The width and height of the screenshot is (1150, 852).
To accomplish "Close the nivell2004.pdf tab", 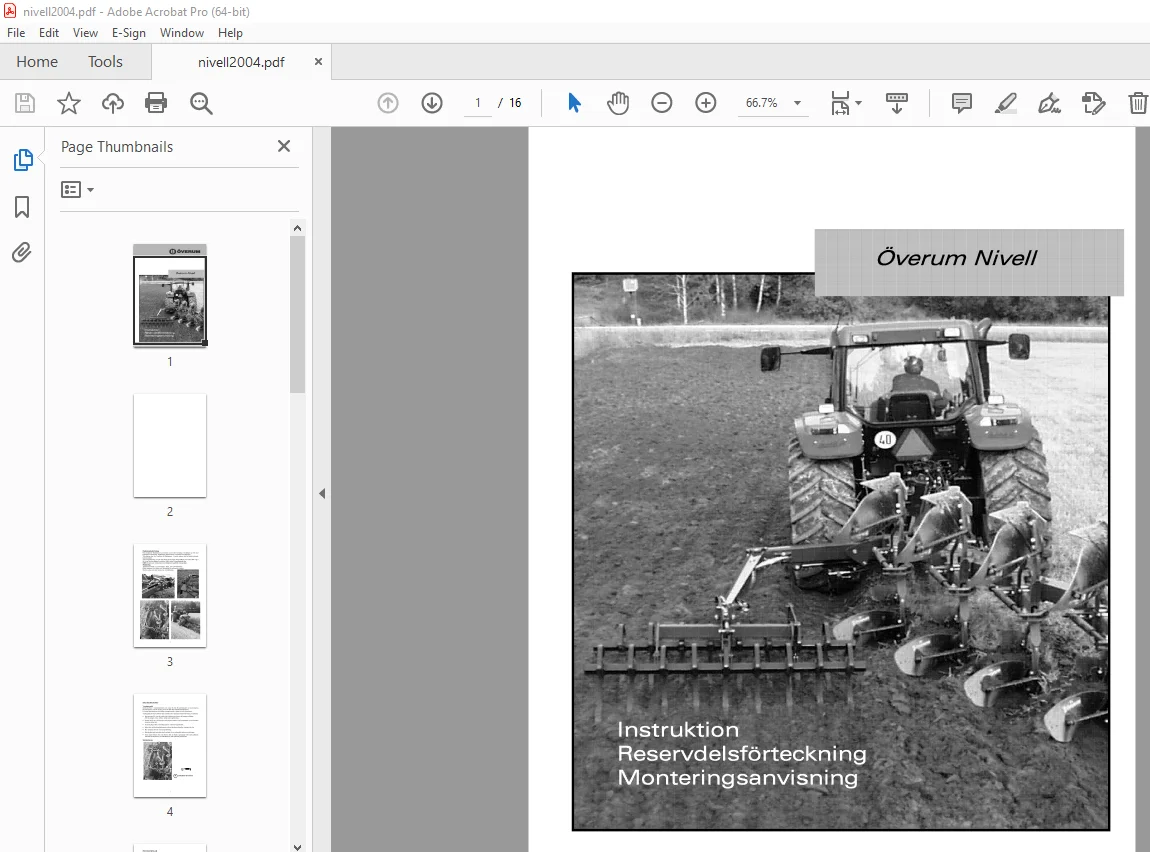I will (318, 62).
